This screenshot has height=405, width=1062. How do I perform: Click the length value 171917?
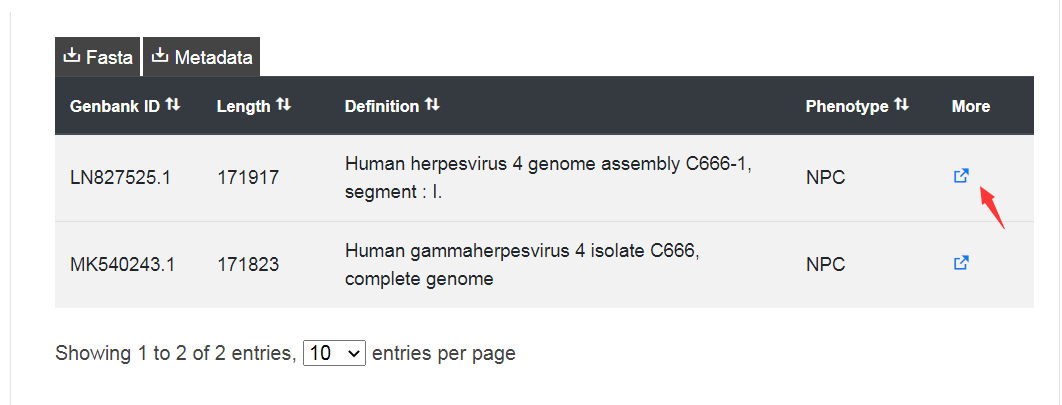[x=248, y=178]
